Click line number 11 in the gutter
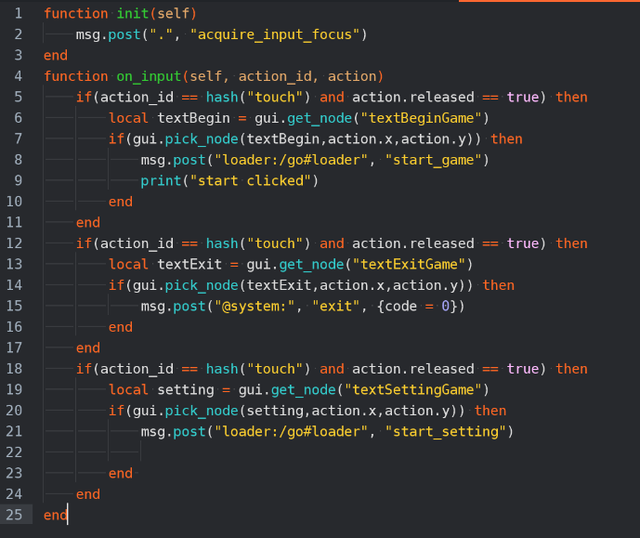Image resolution: width=640 pixels, height=538 pixels. pyautogui.click(x=14, y=222)
